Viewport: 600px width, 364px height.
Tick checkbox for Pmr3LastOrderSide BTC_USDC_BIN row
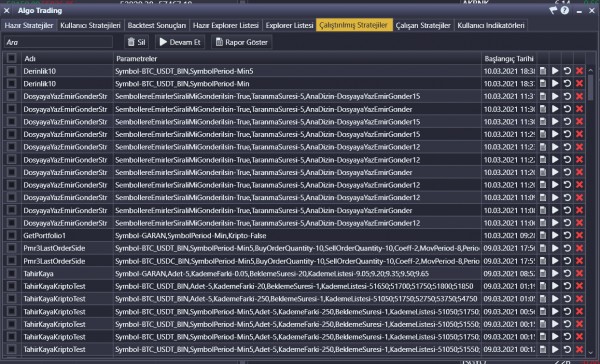pos(11,261)
